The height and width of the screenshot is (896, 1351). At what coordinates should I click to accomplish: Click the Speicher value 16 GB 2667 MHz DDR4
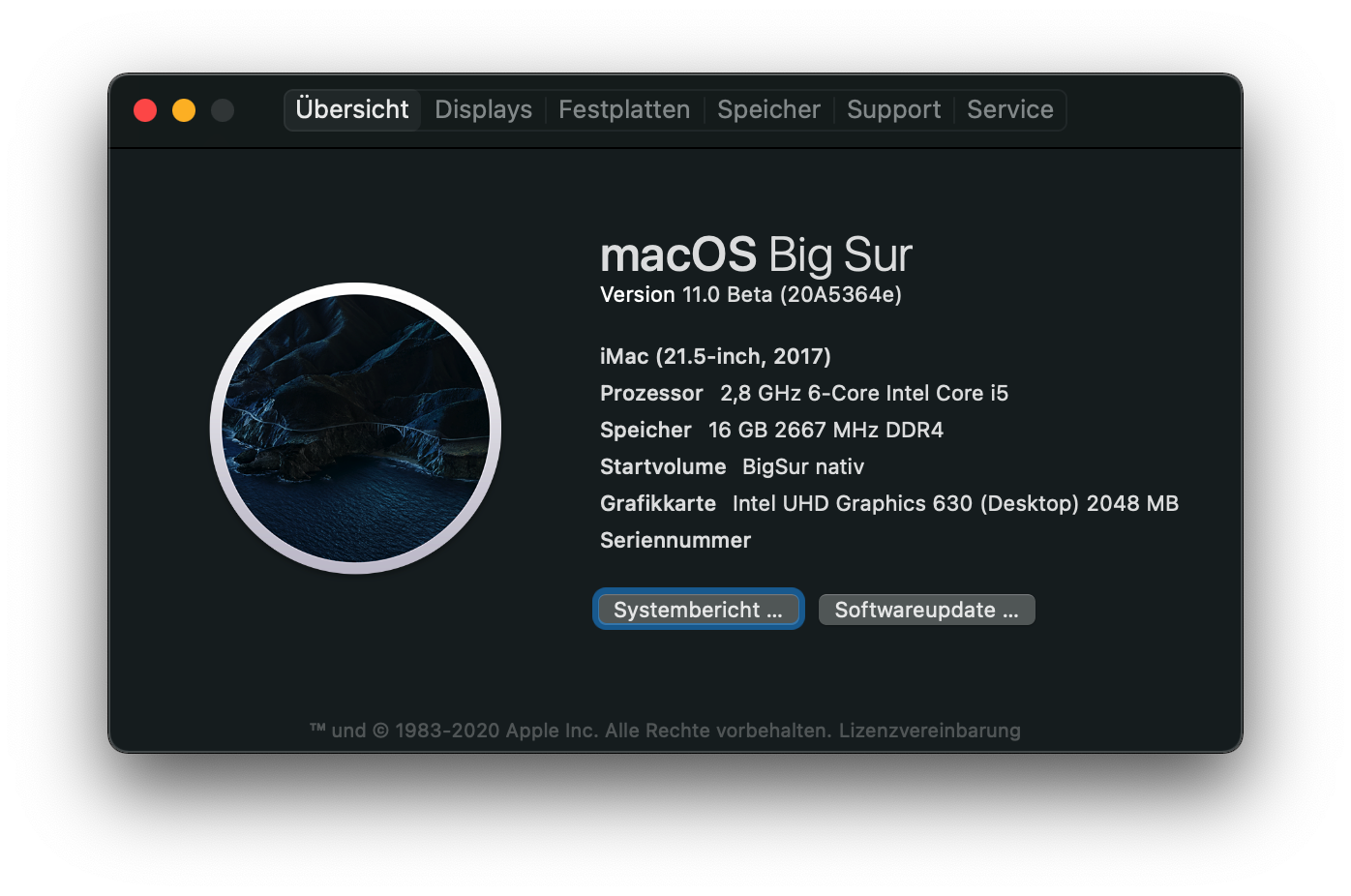826,430
